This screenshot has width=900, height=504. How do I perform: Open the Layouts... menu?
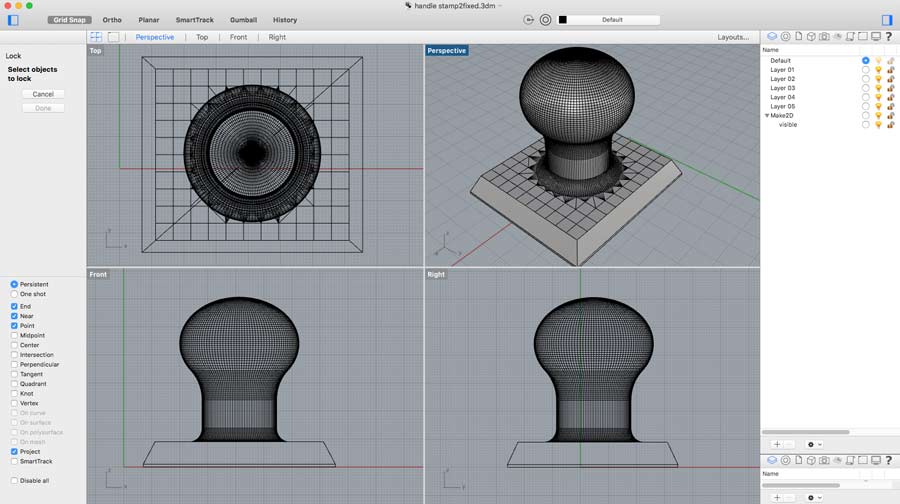[x=733, y=37]
